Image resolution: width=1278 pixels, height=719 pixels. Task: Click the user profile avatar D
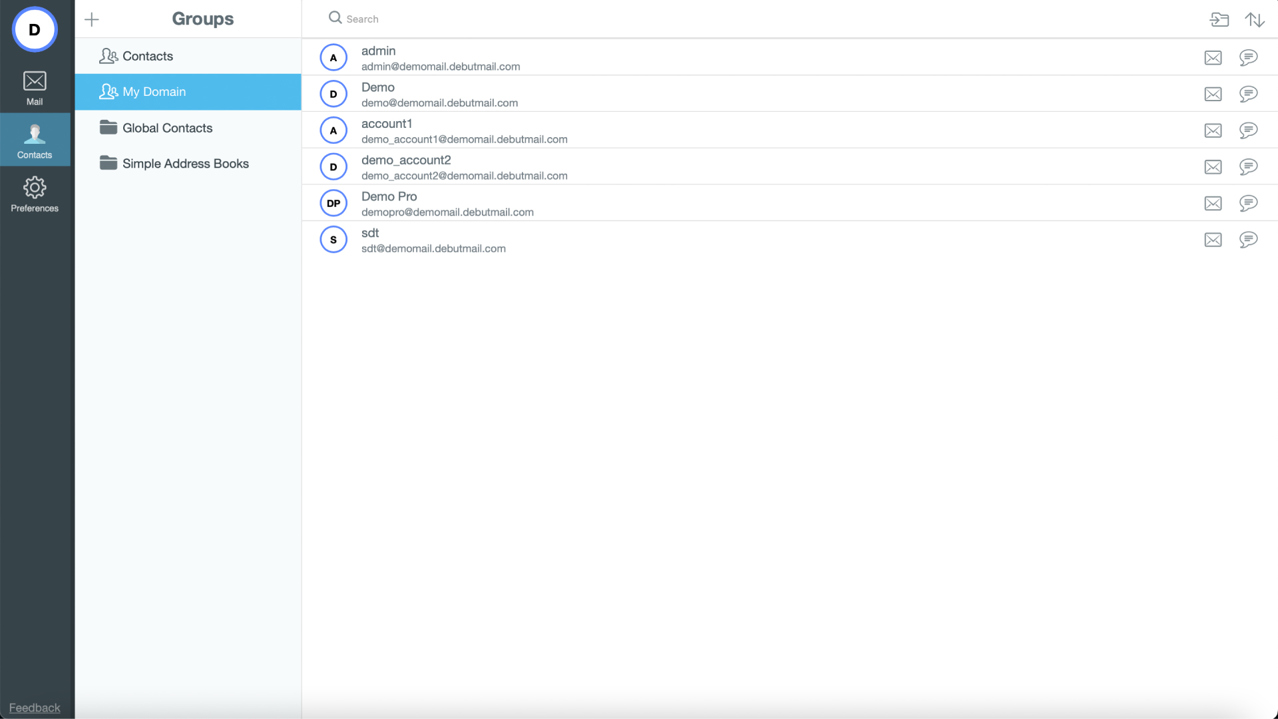tap(35, 30)
